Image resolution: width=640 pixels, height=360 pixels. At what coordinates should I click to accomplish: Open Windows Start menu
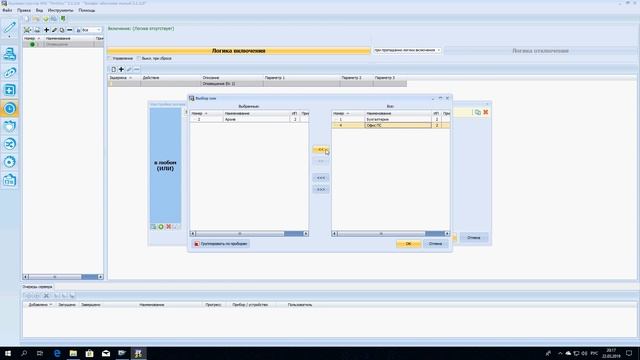[8, 353]
